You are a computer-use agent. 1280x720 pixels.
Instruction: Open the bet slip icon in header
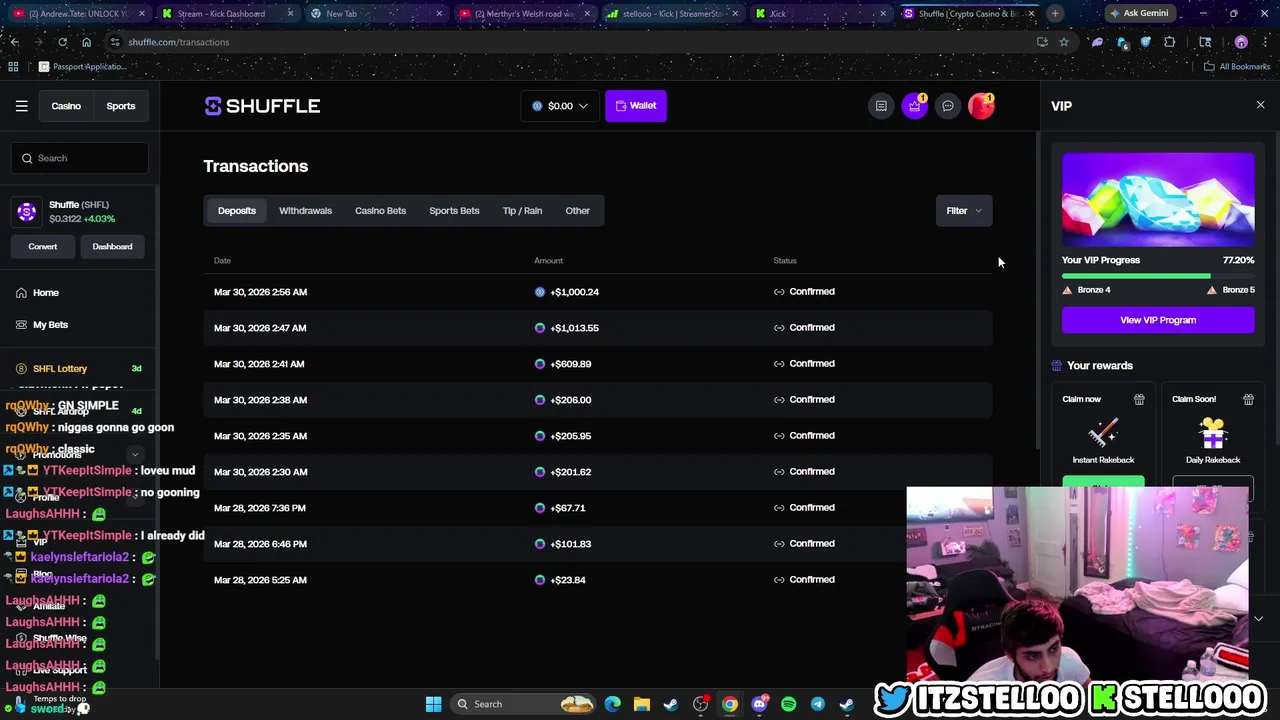pyautogui.click(x=881, y=106)
